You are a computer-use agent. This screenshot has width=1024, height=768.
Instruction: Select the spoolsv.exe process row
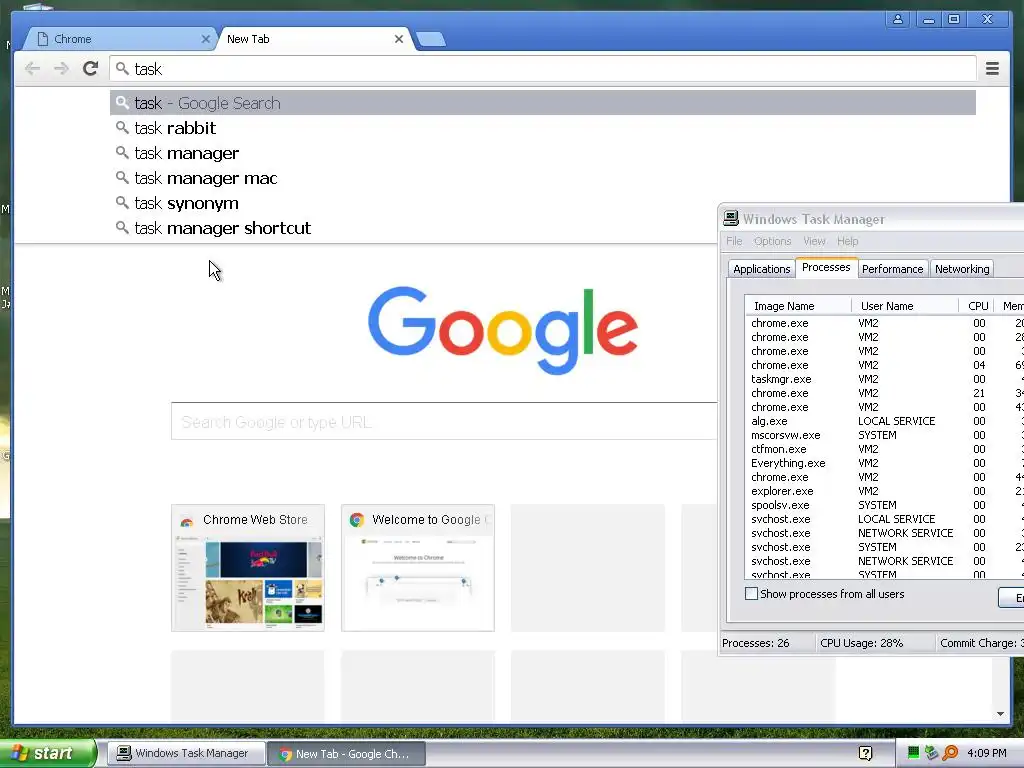(x=884, y=505)
